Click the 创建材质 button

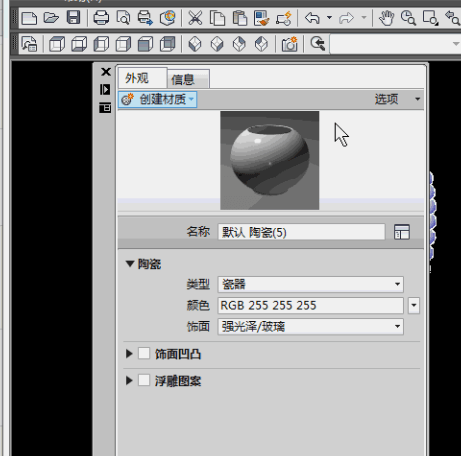tap(158, 99)
